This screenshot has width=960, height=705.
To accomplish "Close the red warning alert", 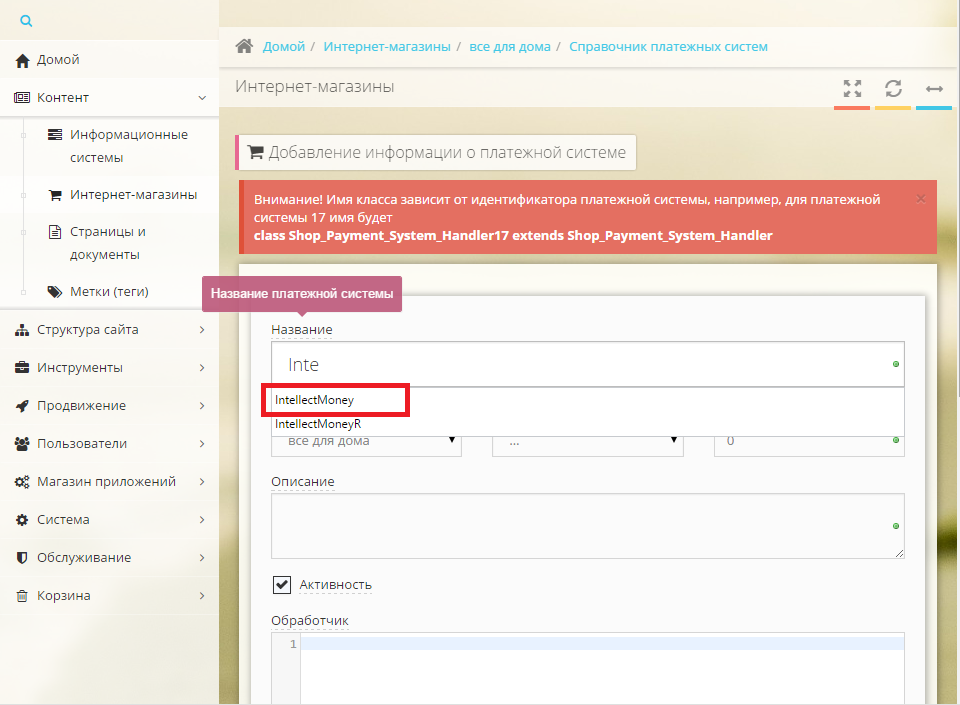I will click(x=921, y=199).
